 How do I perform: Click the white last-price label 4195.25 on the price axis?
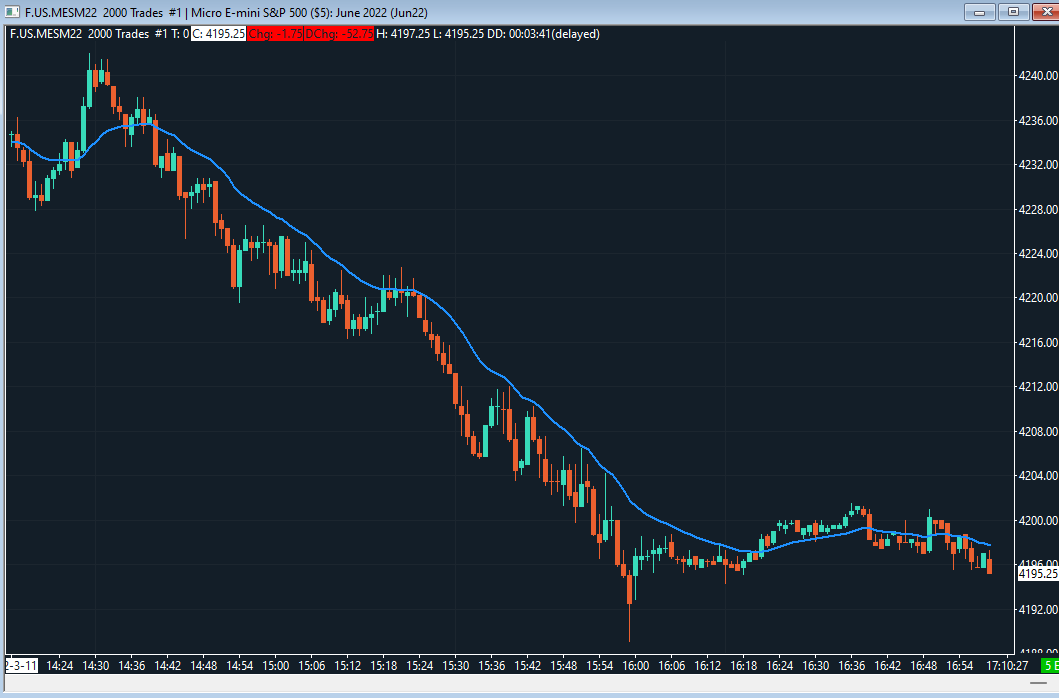(1037, 574)
